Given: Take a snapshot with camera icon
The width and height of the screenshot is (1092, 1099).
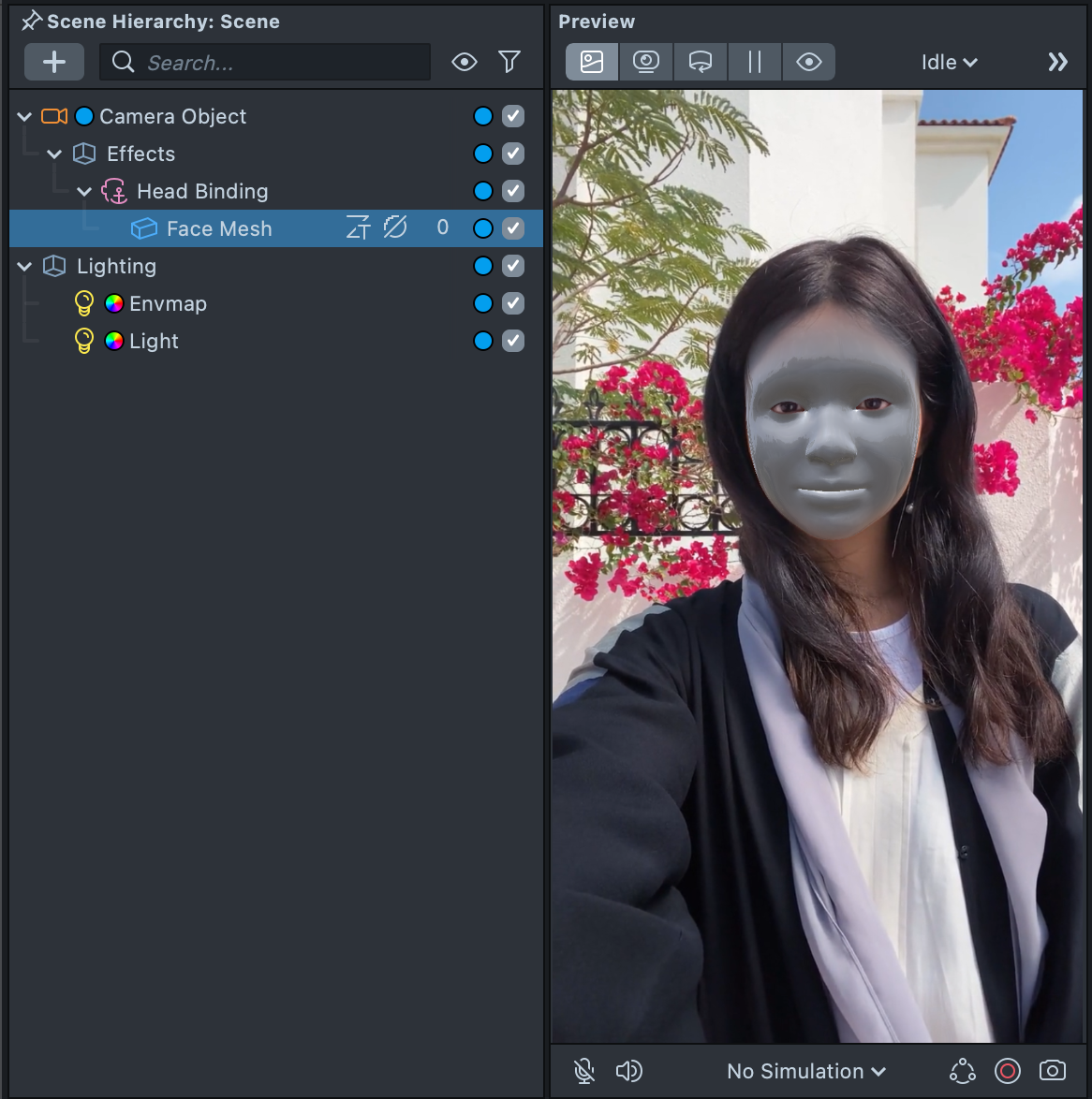Looking at the screenshot, I should (1053, 1071).
